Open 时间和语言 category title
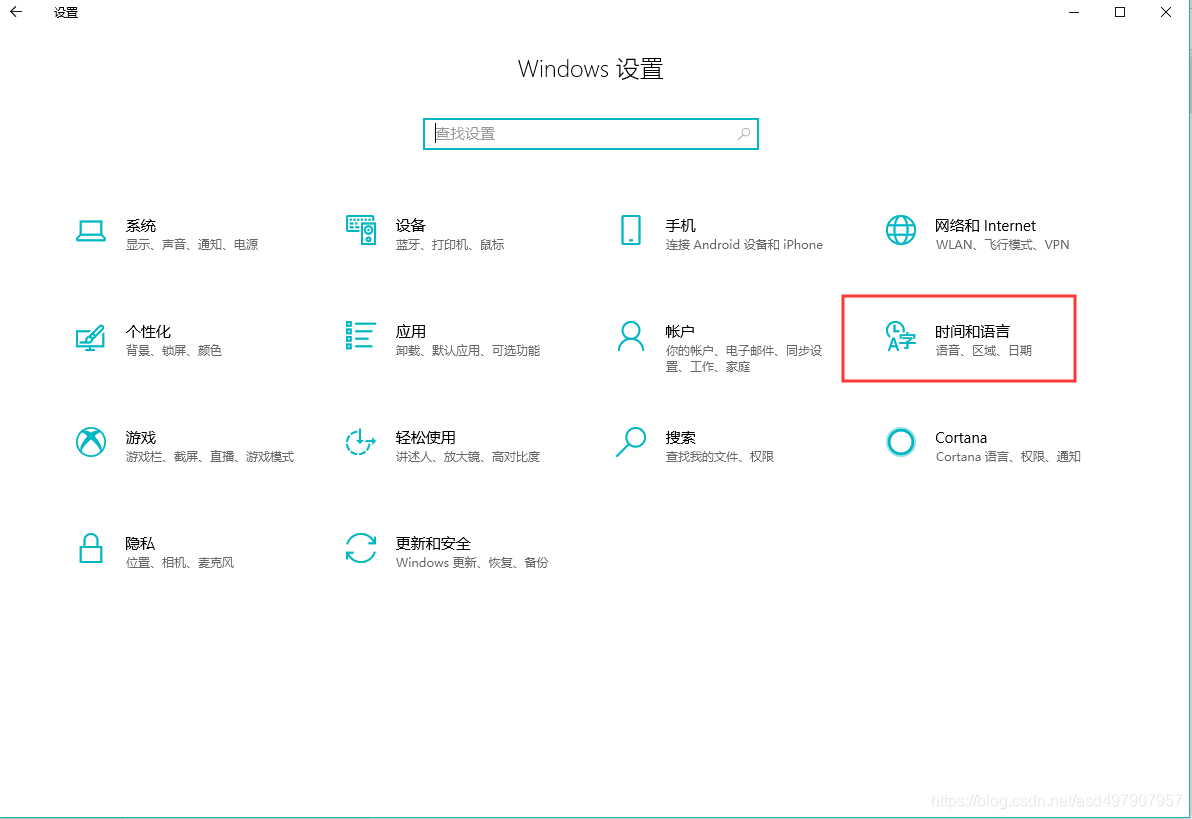The width and height of the screenshot is (1192, 819). click(x=972, y=332)
